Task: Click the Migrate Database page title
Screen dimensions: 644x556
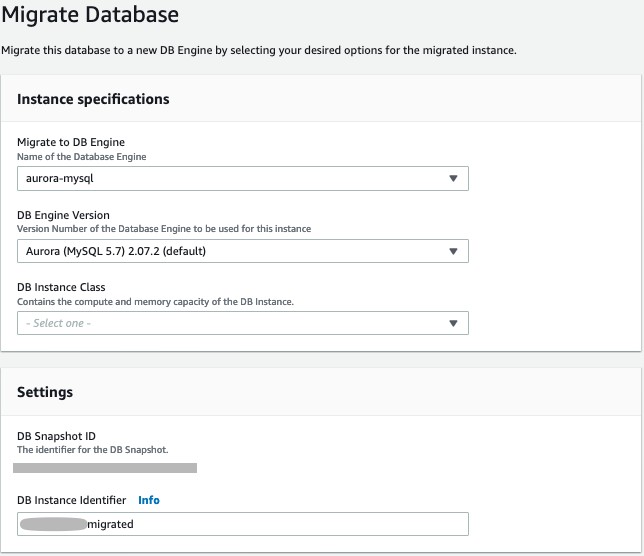Action: point(90,14)
